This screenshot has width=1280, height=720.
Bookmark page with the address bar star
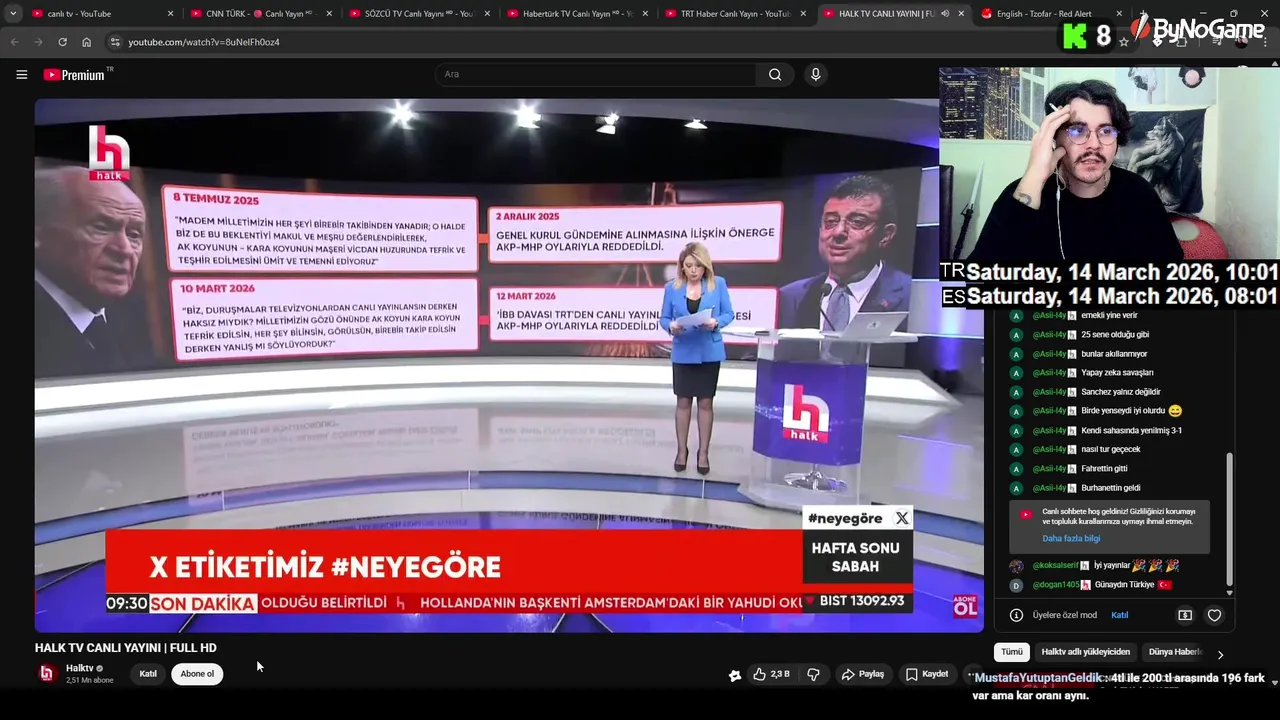click(1124, 42)
